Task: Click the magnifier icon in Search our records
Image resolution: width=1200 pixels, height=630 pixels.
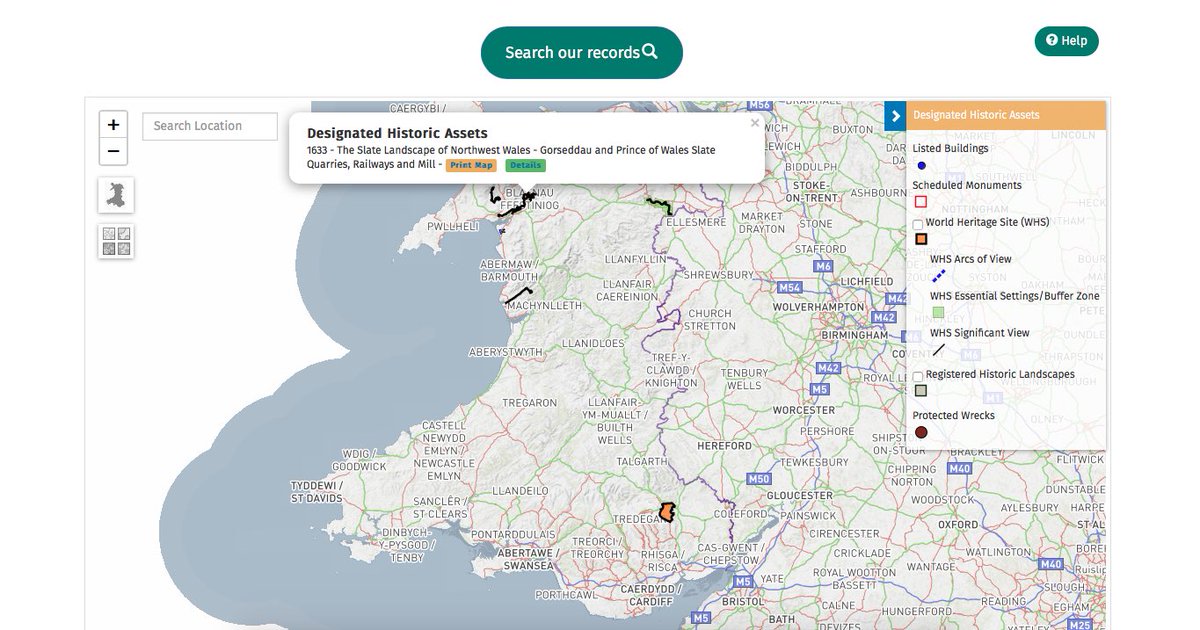Action: point(650,52)
